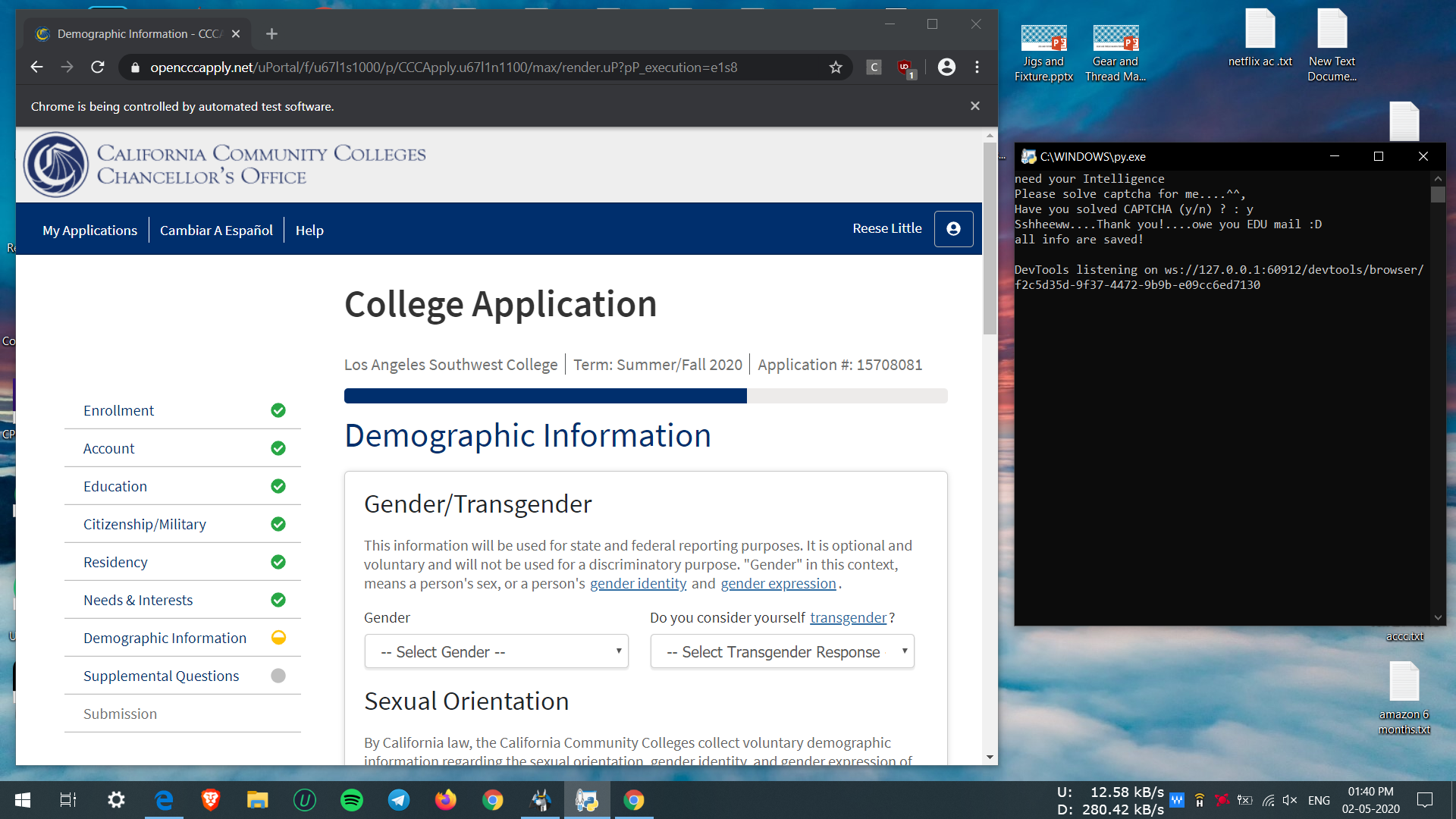Viewport: 1456px width, 819px height.
Task: Dismiss the automated test software notice
Action: click(975, 106)
